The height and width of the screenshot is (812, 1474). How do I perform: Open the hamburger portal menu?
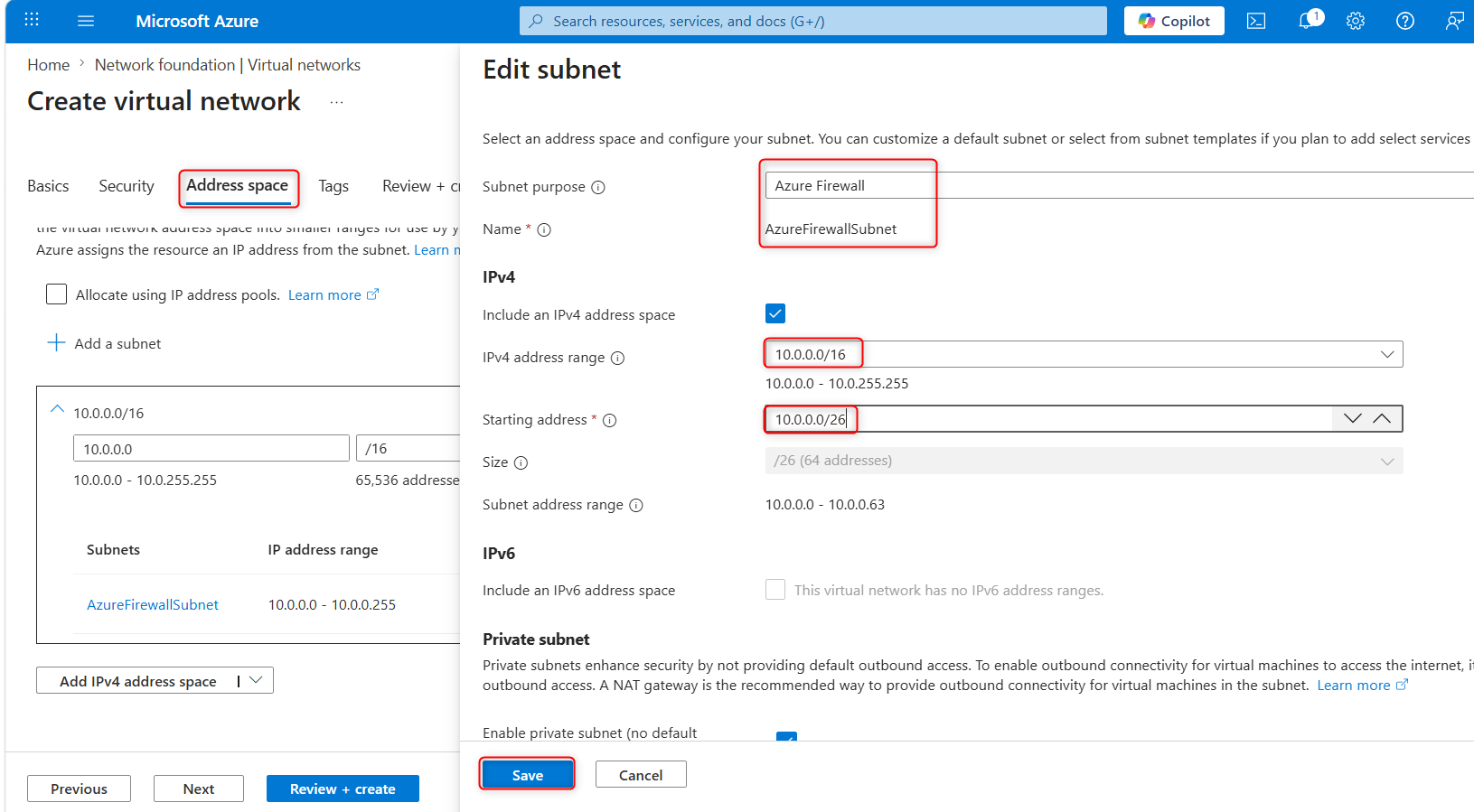(86, 21)
